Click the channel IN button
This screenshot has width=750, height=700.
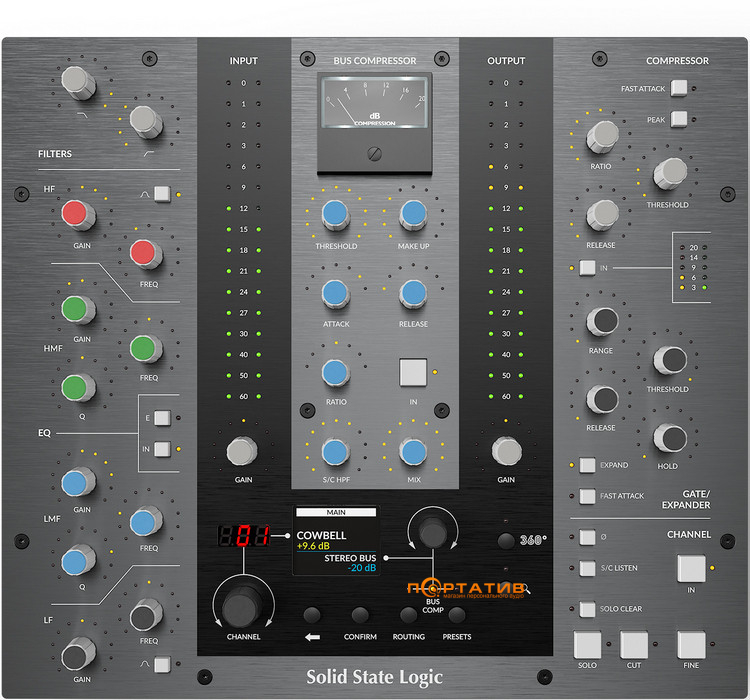coord(691,568)
